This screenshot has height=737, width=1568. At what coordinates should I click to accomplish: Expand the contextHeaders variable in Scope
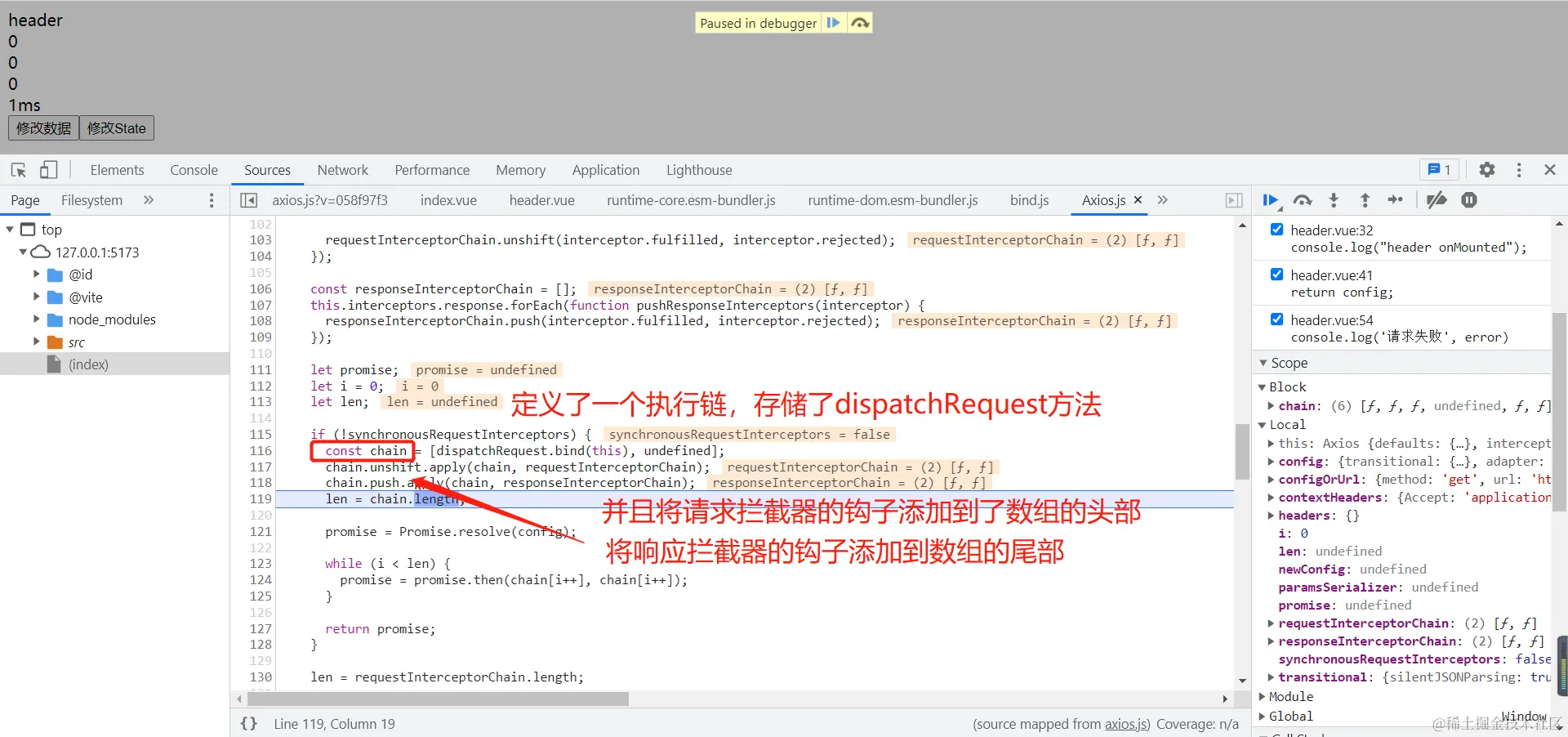pyautogui.click(x=1271, y=498)
